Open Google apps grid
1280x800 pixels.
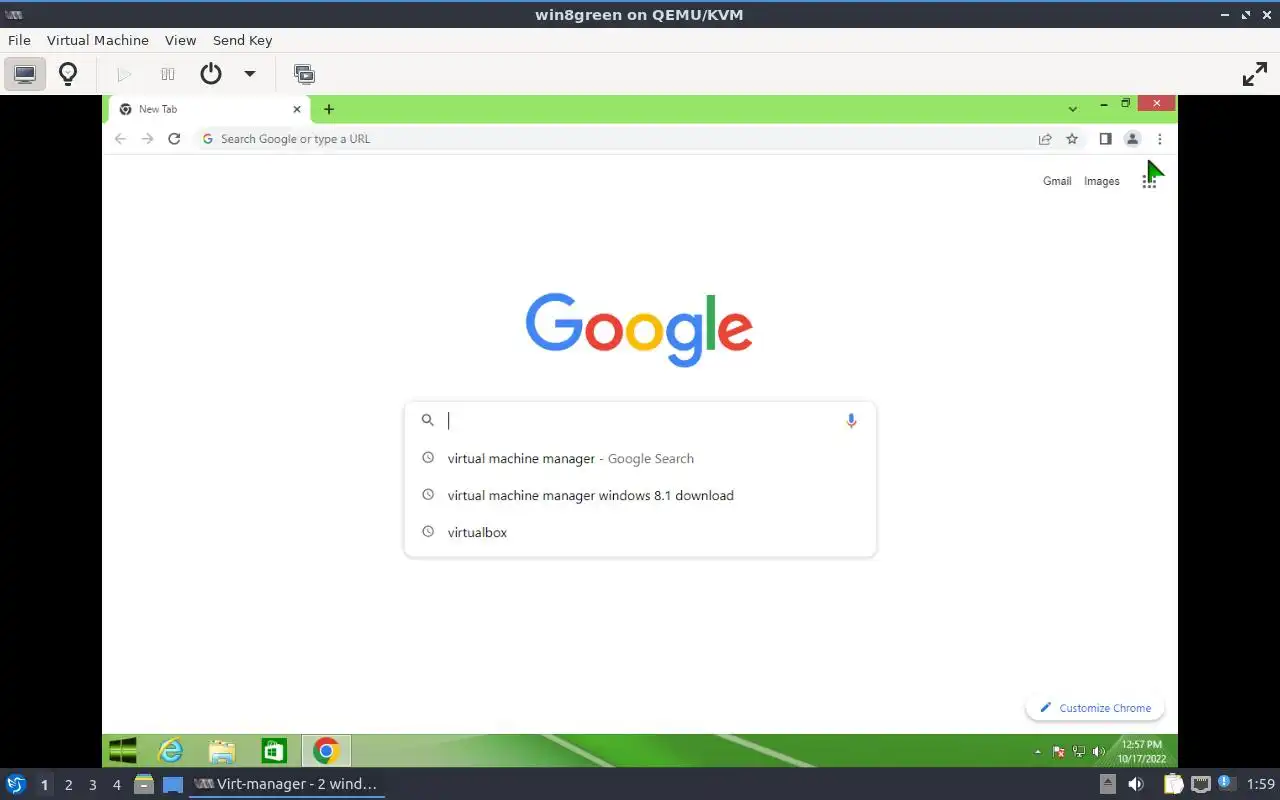(1149, 181)
